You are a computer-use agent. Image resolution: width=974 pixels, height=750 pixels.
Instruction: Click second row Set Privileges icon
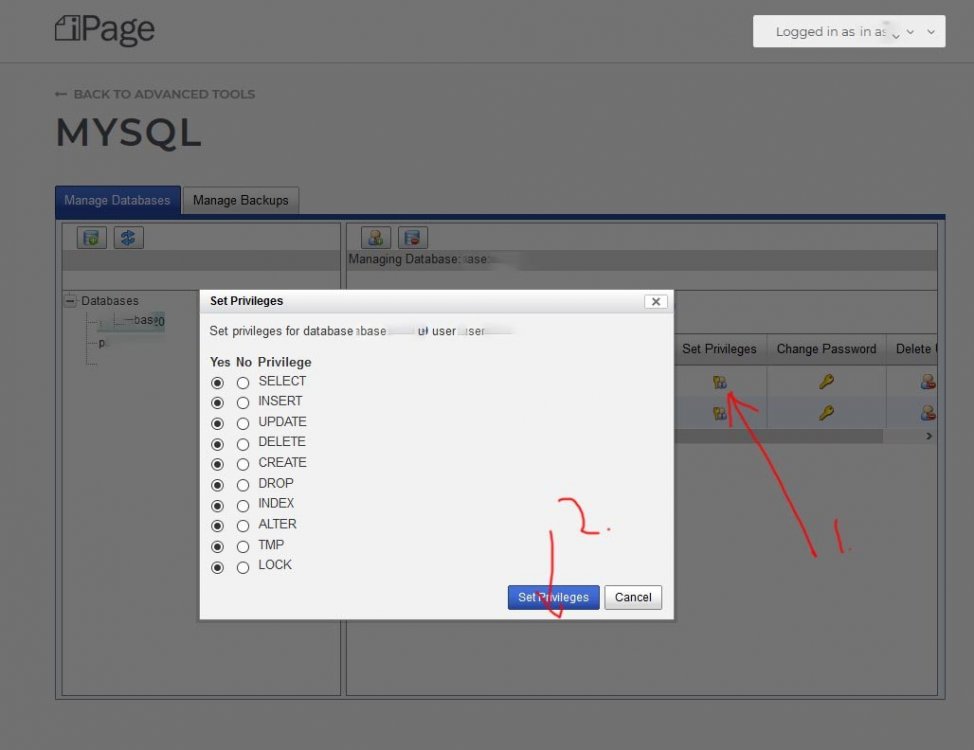pos(719,413)
